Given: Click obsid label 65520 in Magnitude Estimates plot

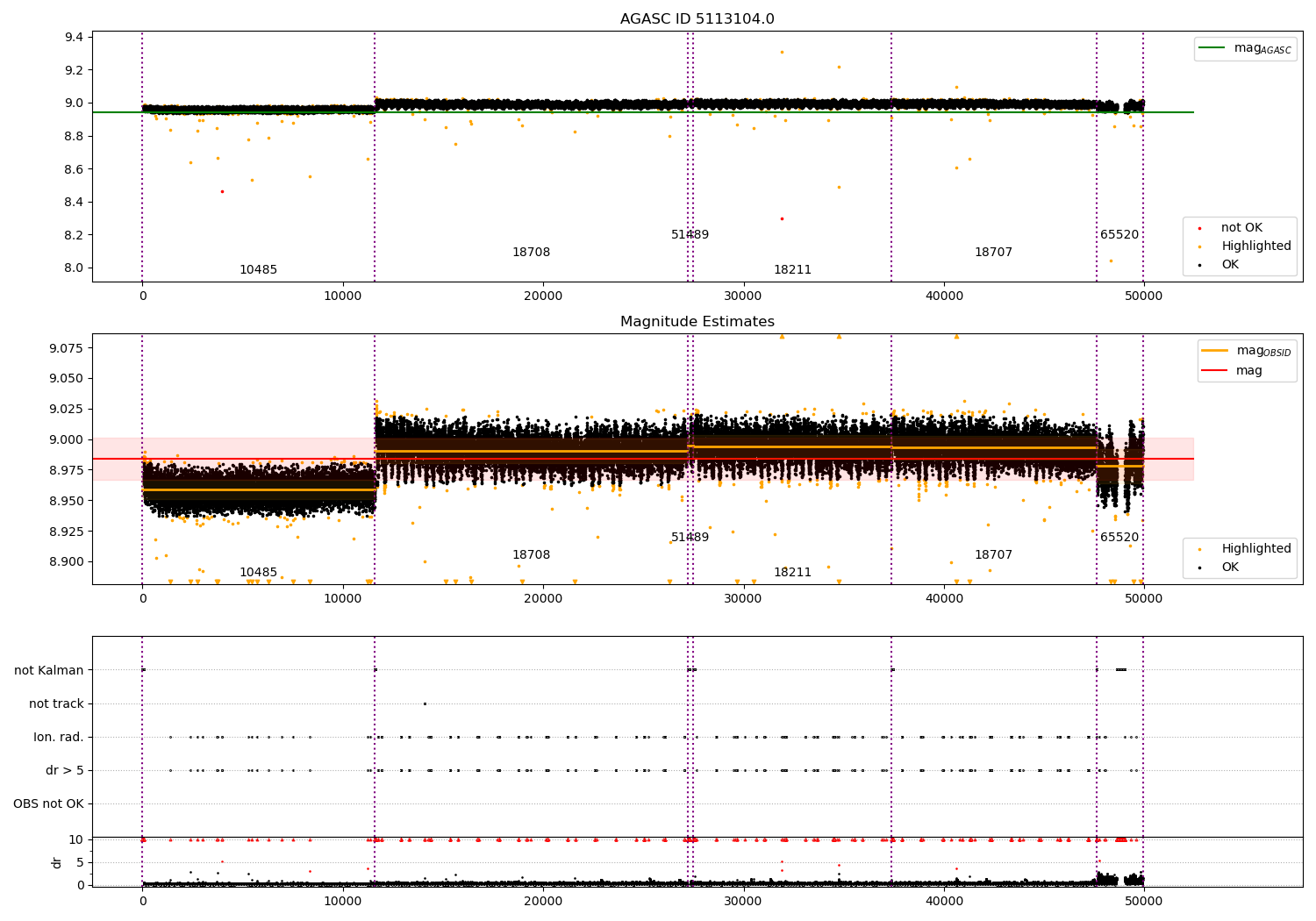Looking at the screenshot, I should [1119, 538].
